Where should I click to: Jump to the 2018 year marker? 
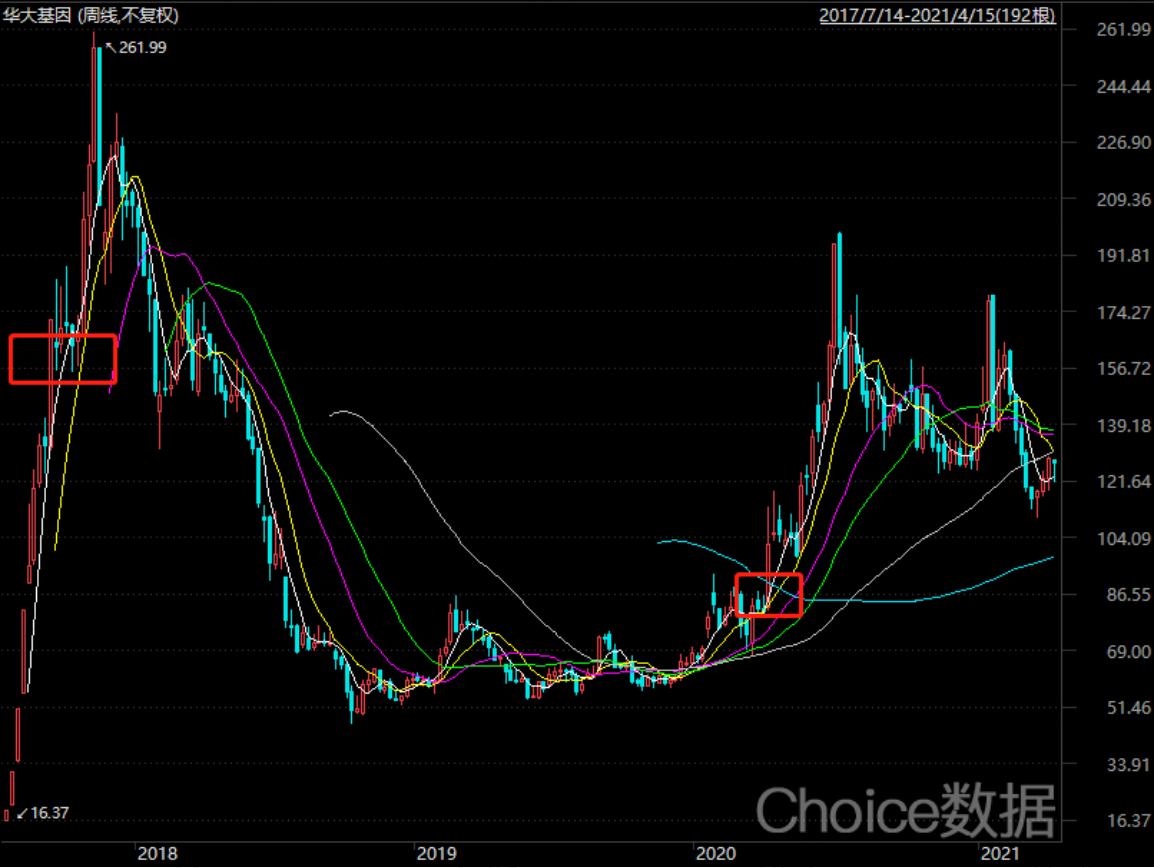157,854
